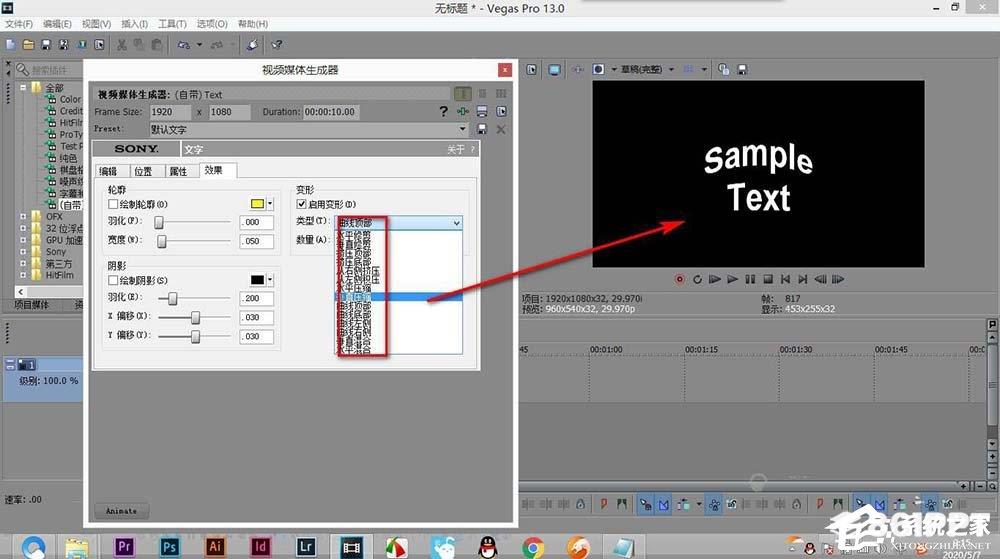Step to previous frame
Viewport: 1000px width, 559px height.
(821, 279)
